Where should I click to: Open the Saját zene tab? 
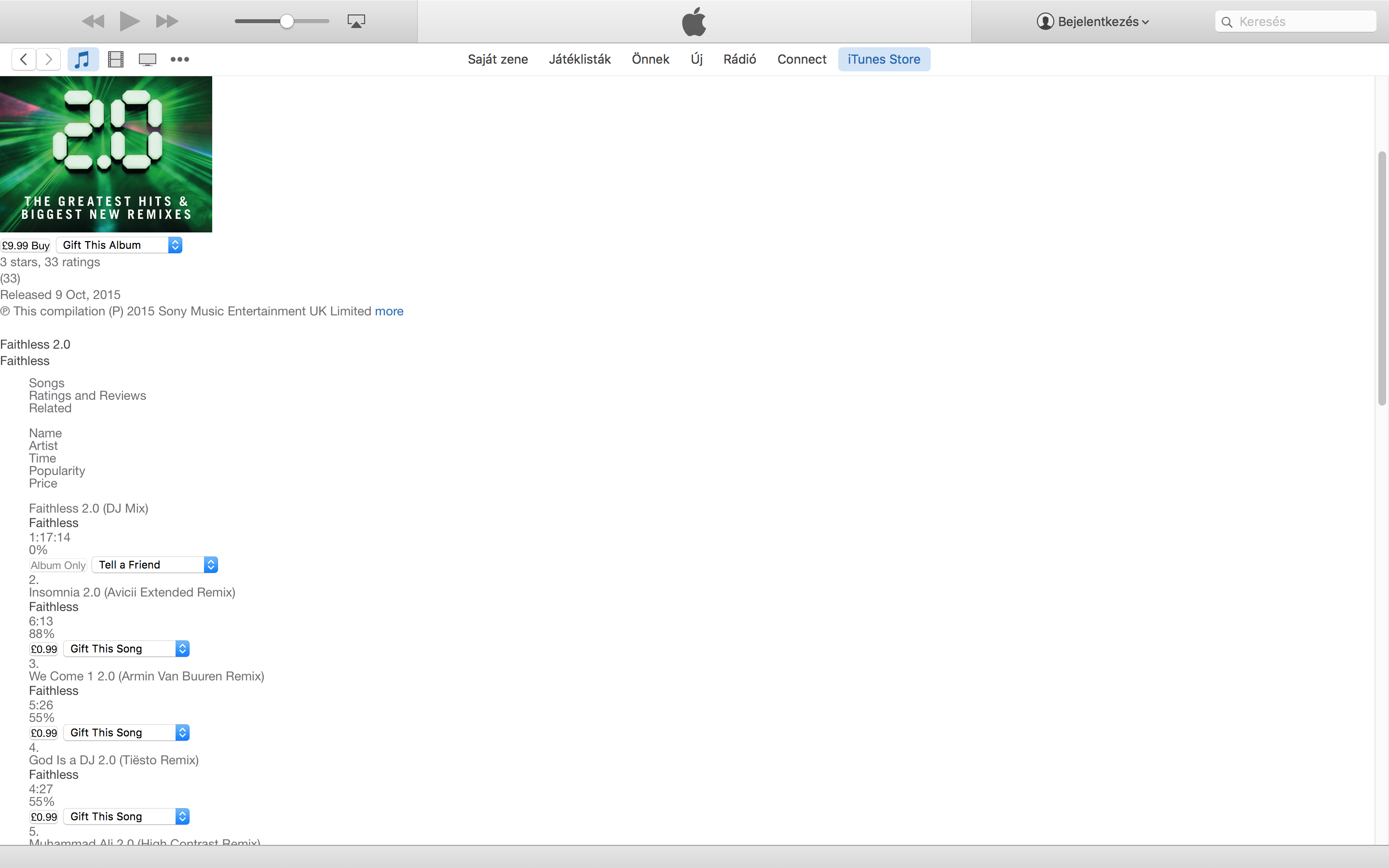point(498,59)
